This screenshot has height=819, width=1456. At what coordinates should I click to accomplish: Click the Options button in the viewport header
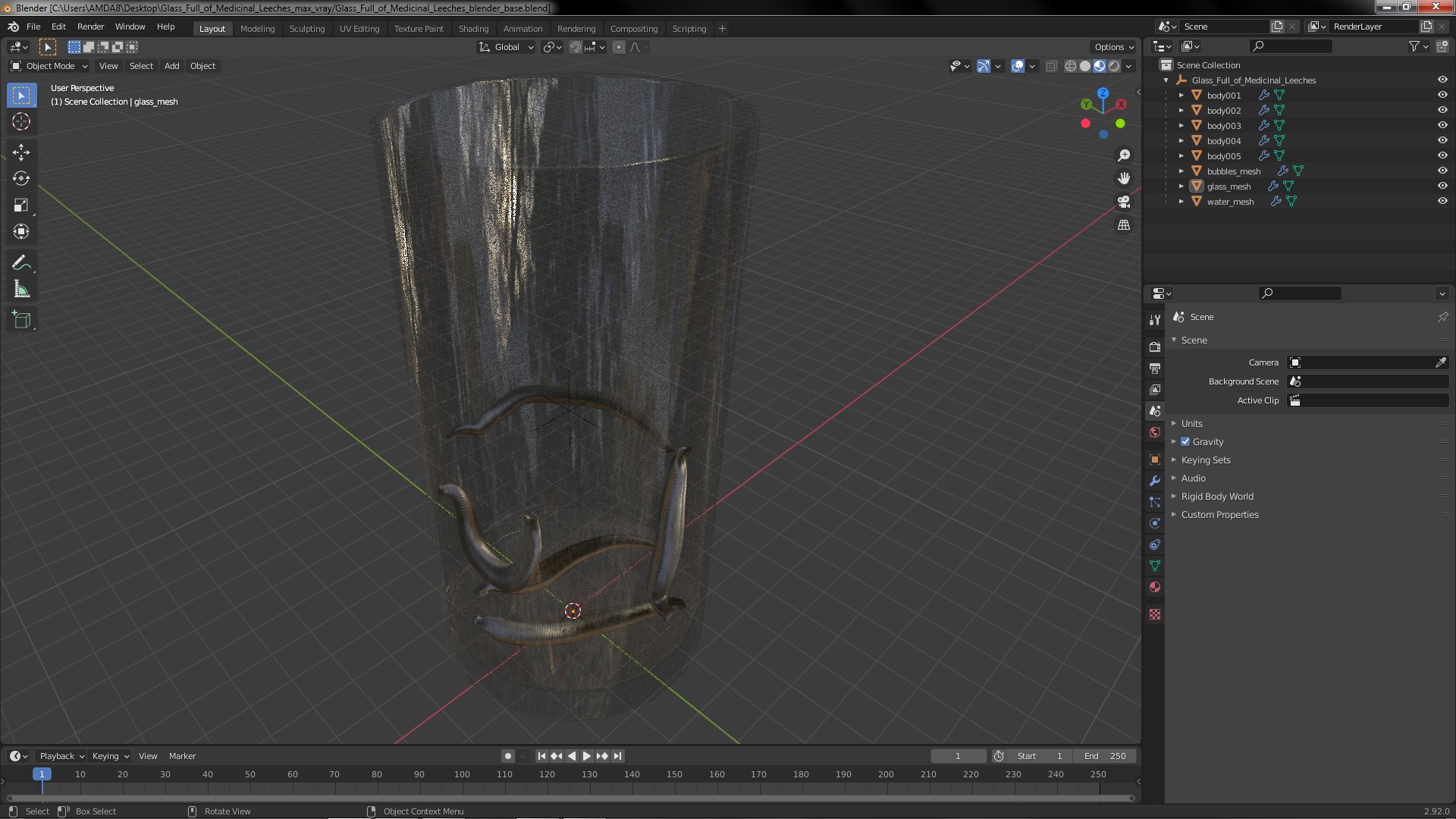tap(1113, 47)
